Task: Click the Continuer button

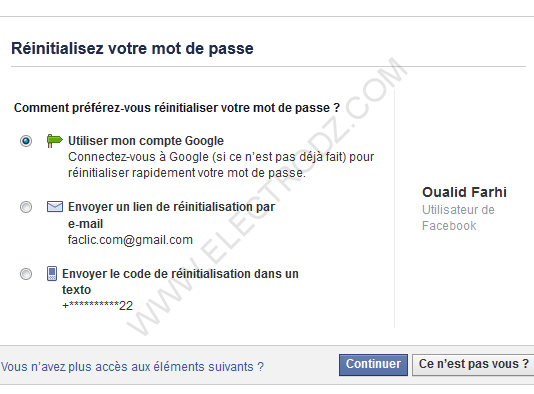Action: click(x=373, y=365)
